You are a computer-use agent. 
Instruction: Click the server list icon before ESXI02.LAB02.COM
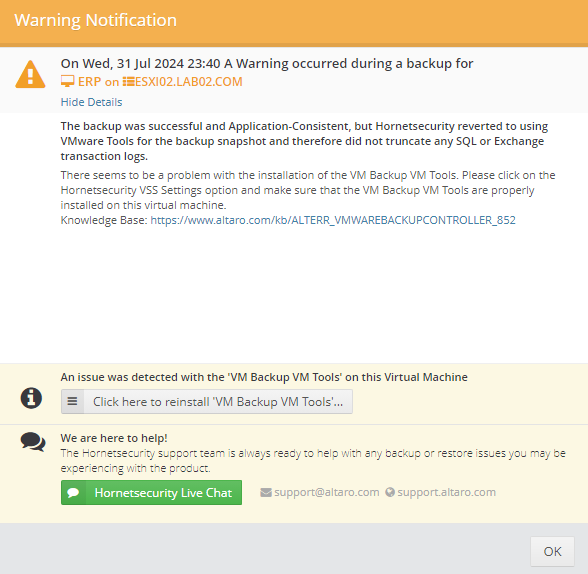128,81
